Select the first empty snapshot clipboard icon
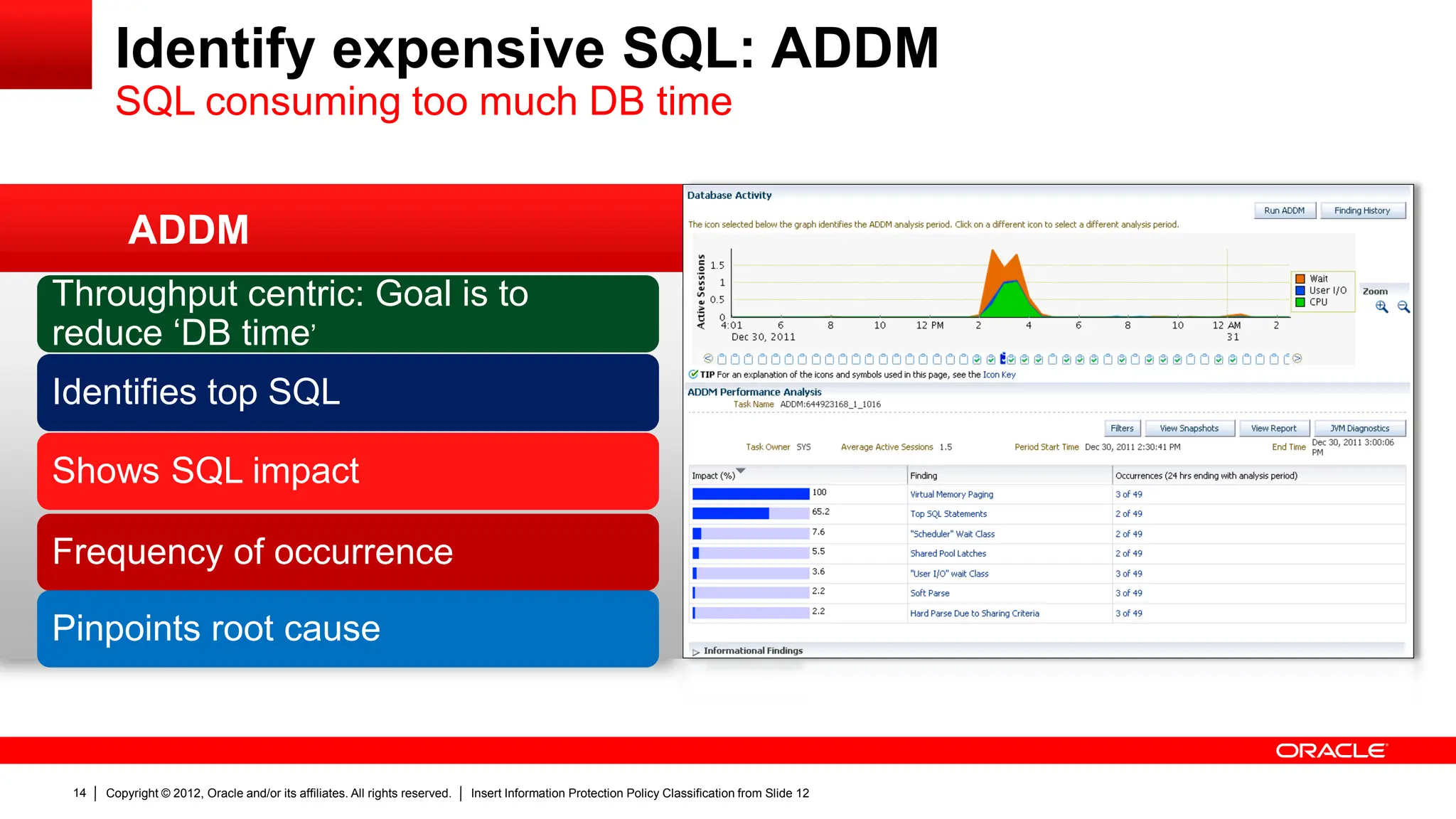The width and height of the screenshot is (1456, 819). [722, 359]
